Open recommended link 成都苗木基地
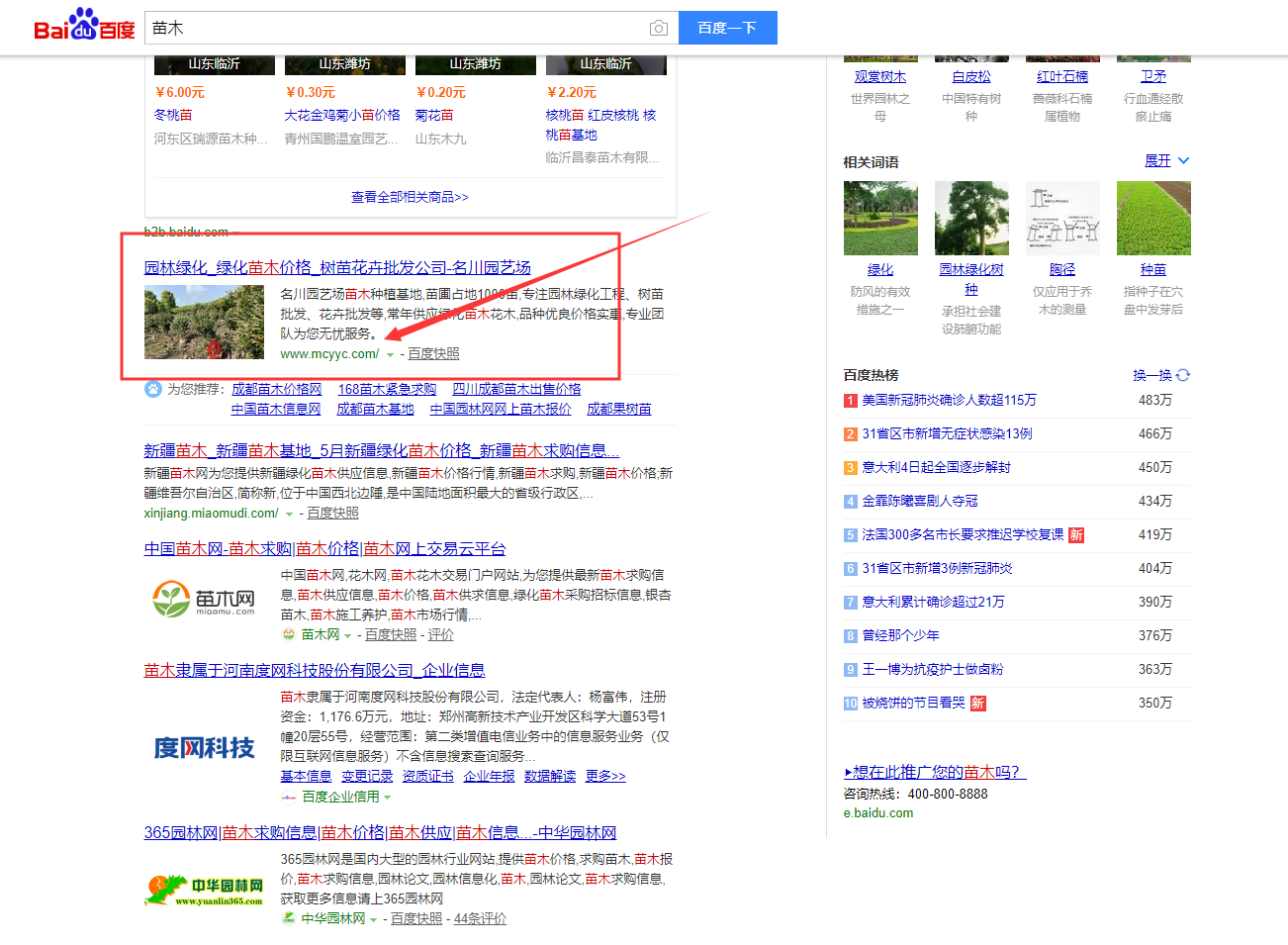This screenshot has height=945, width=1288. [375, 409]
